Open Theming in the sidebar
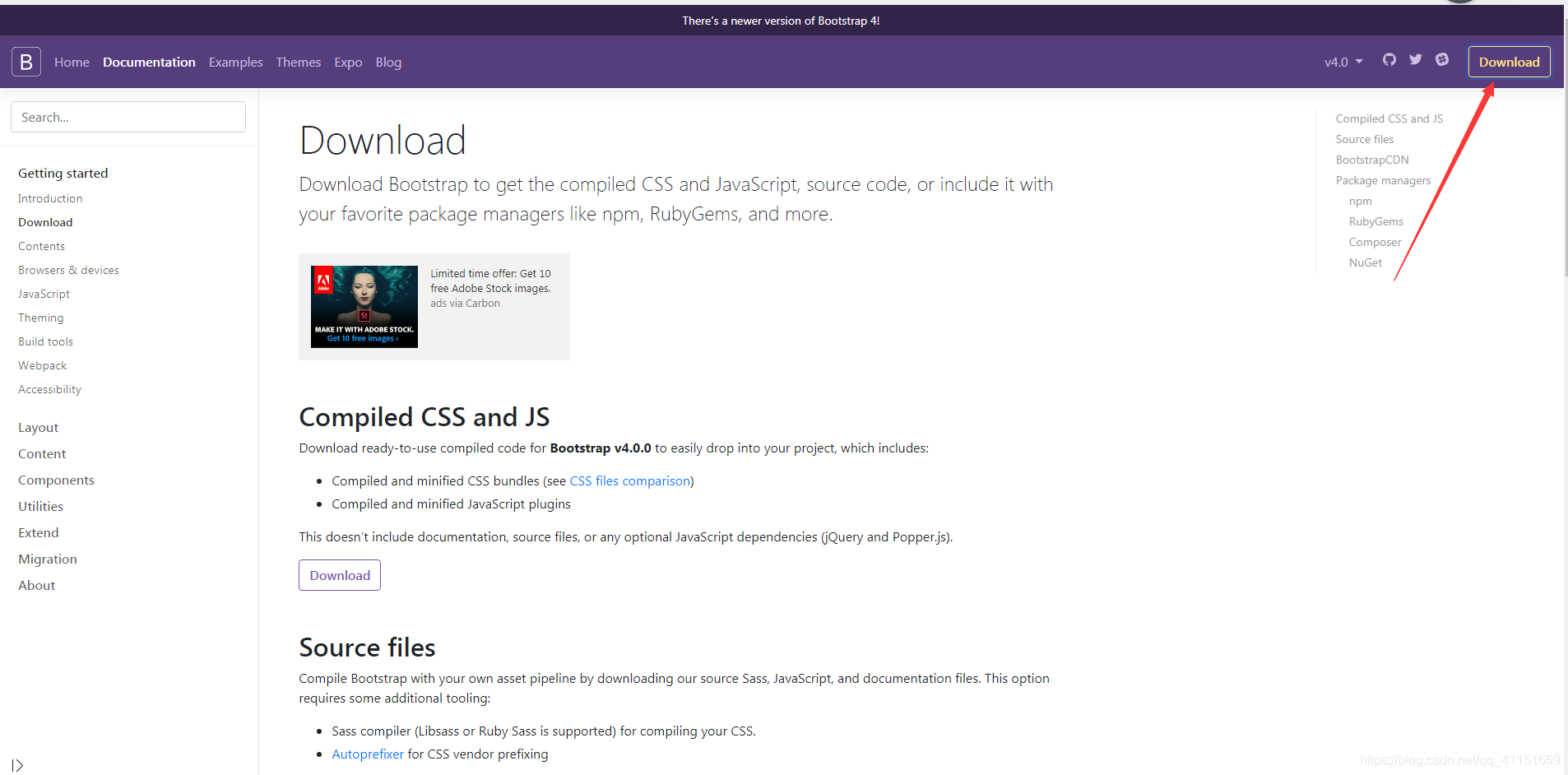Screen dimensions: 1568x775 point(40,318)
